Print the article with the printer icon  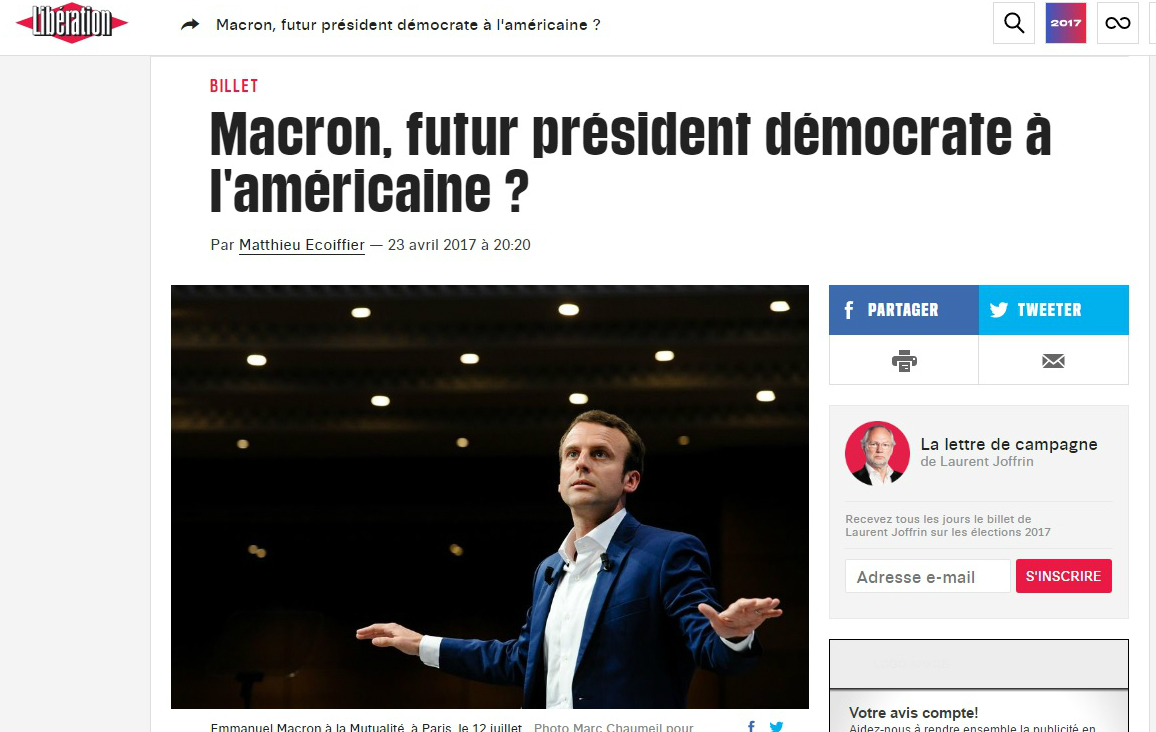[x=904, y=360]
